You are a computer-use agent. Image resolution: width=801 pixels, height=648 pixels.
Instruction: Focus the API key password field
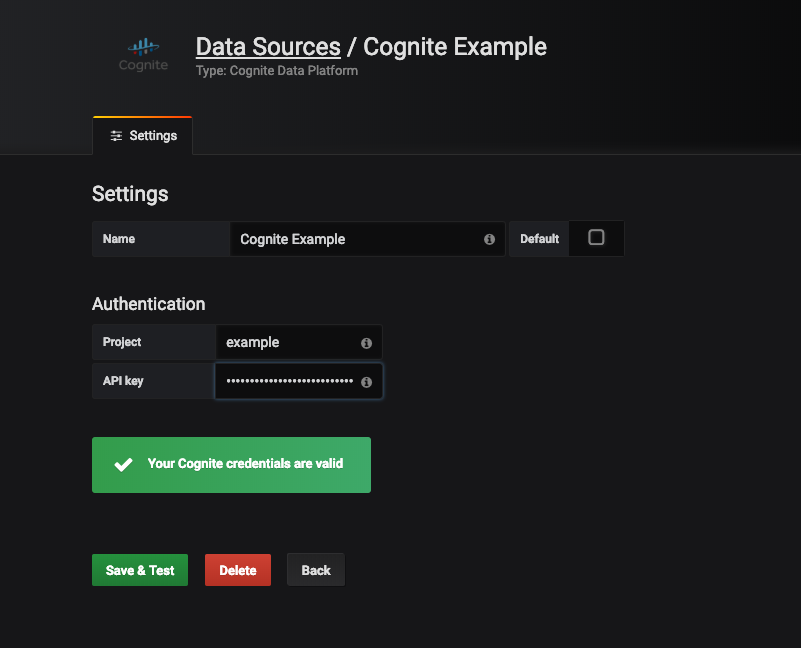tap(298, 381)
